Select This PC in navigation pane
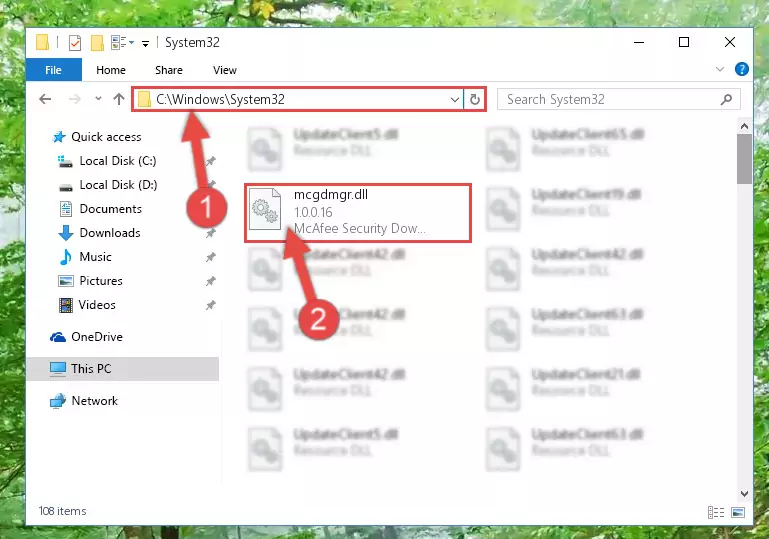The width and height of the screenshot is (769, 539). point(123,369)
